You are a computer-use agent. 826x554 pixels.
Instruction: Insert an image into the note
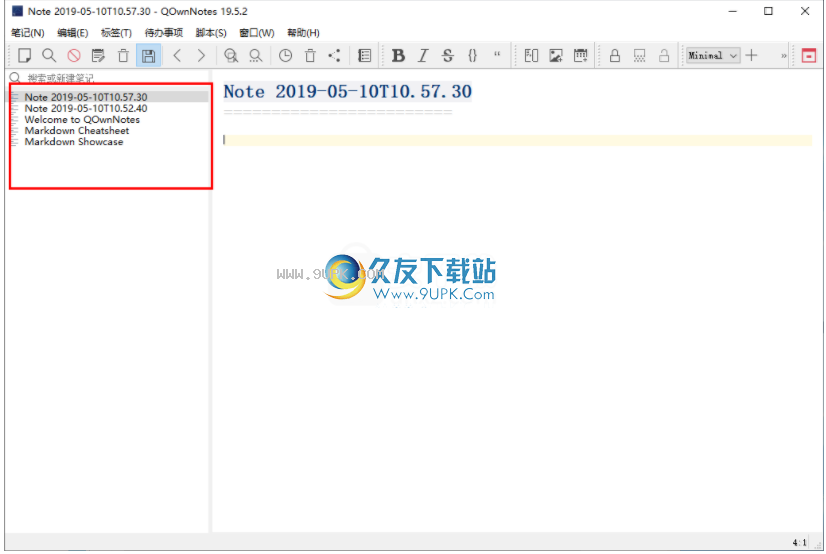pyautogui.click(x=556, y=55)
